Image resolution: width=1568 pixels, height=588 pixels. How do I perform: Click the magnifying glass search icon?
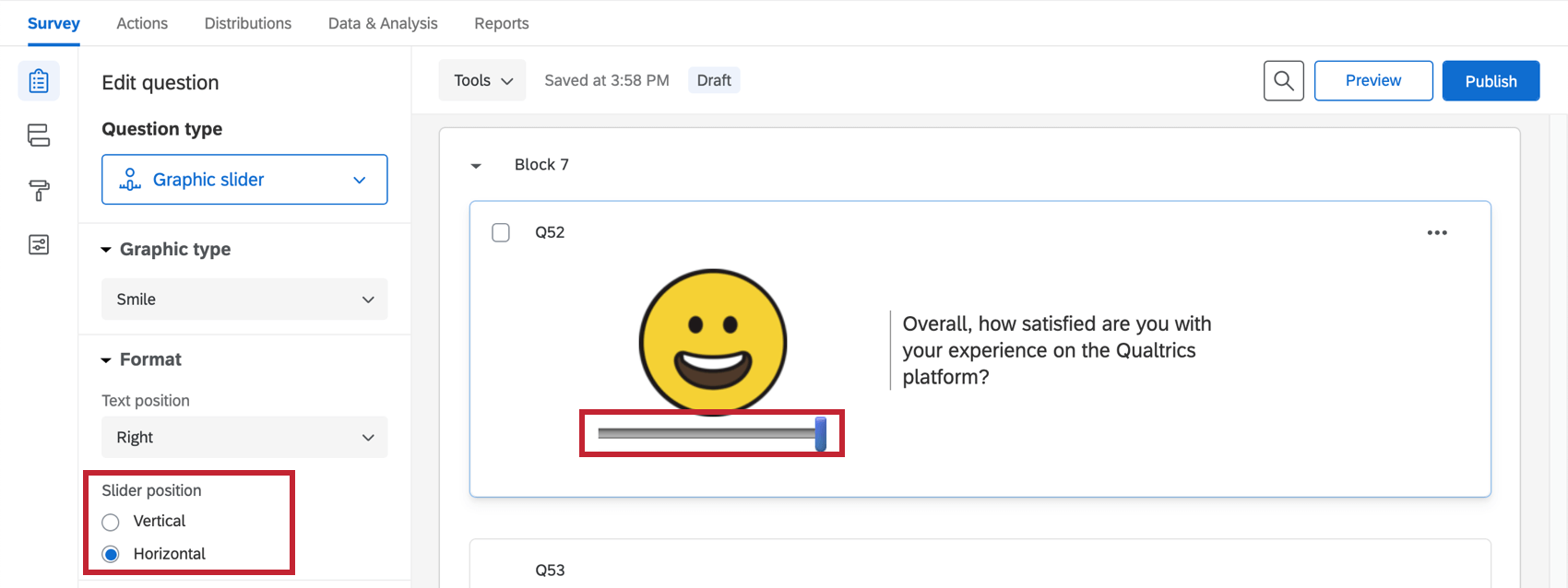coord(1283,81)
